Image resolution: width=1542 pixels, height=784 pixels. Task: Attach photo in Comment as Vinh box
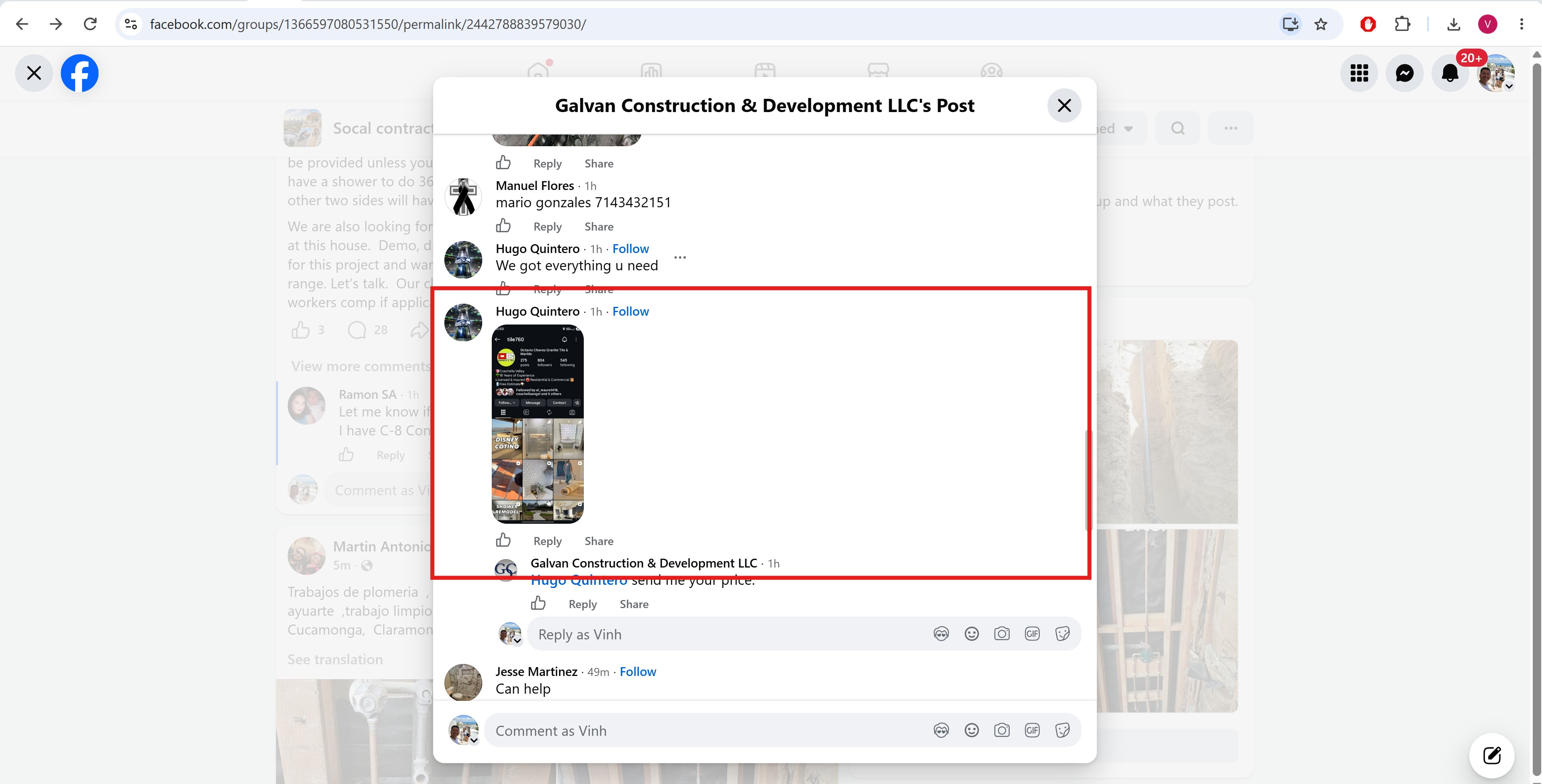click(1002, 730)
